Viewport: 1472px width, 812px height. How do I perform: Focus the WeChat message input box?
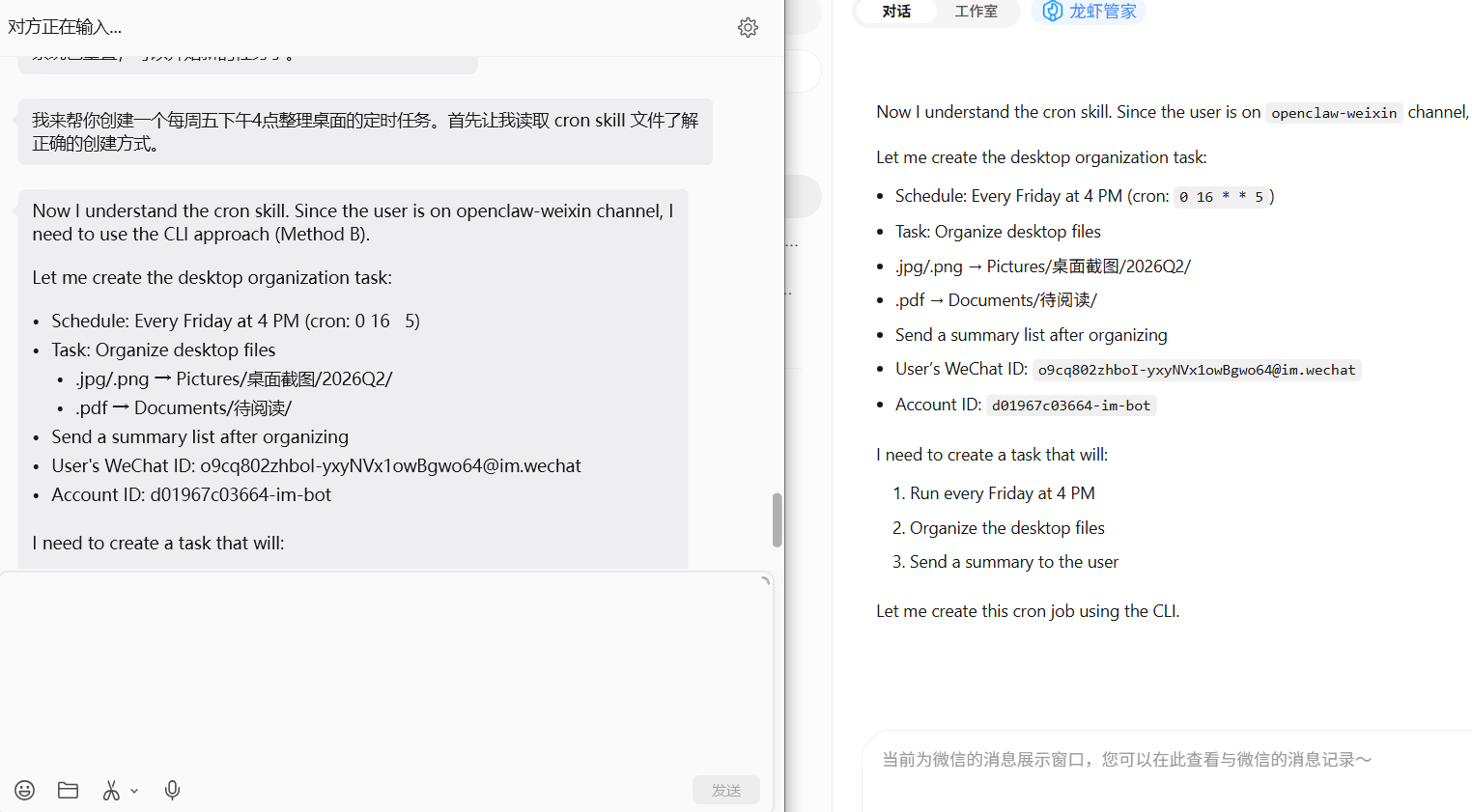[386, 671]
